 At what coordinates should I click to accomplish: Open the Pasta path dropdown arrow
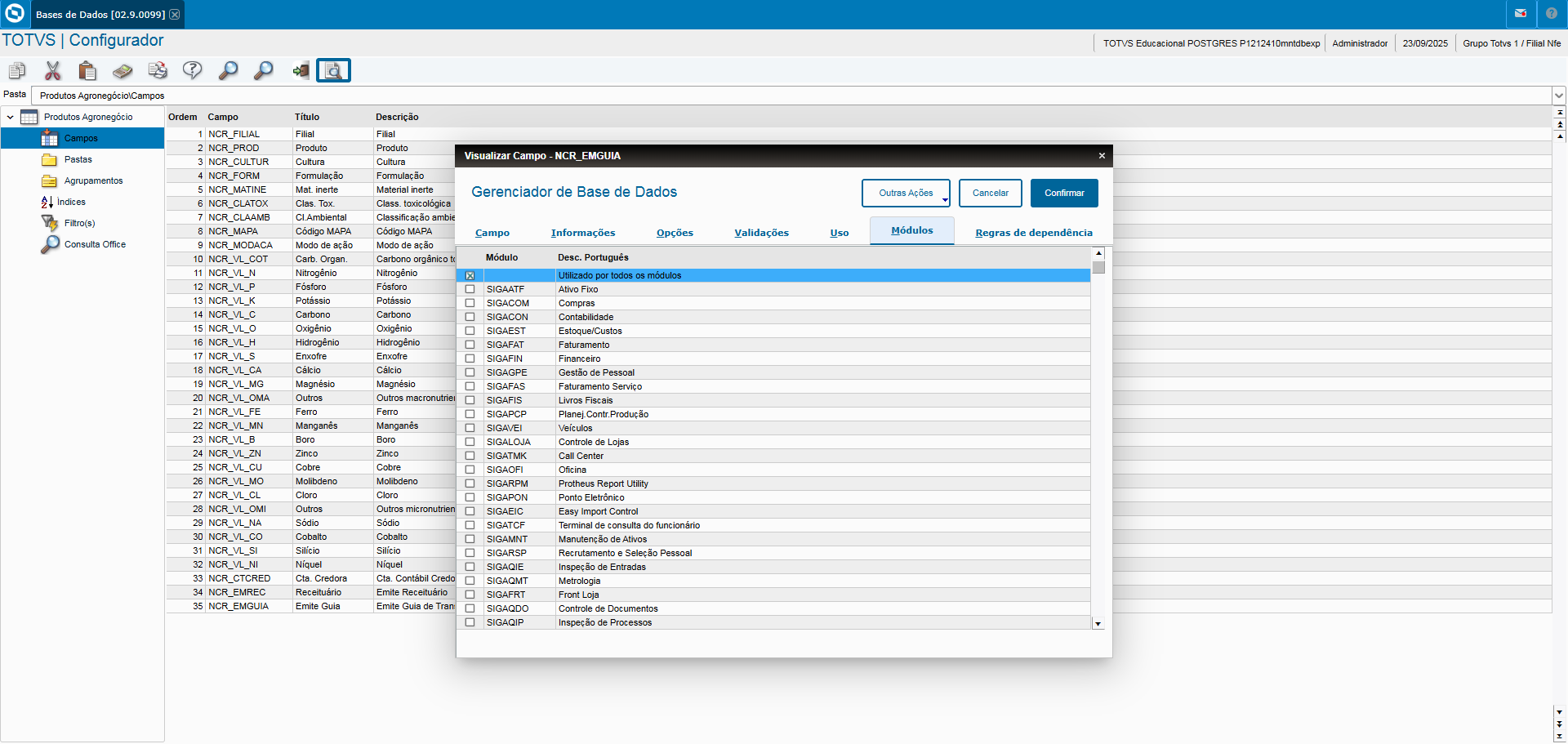point(1559,96)
